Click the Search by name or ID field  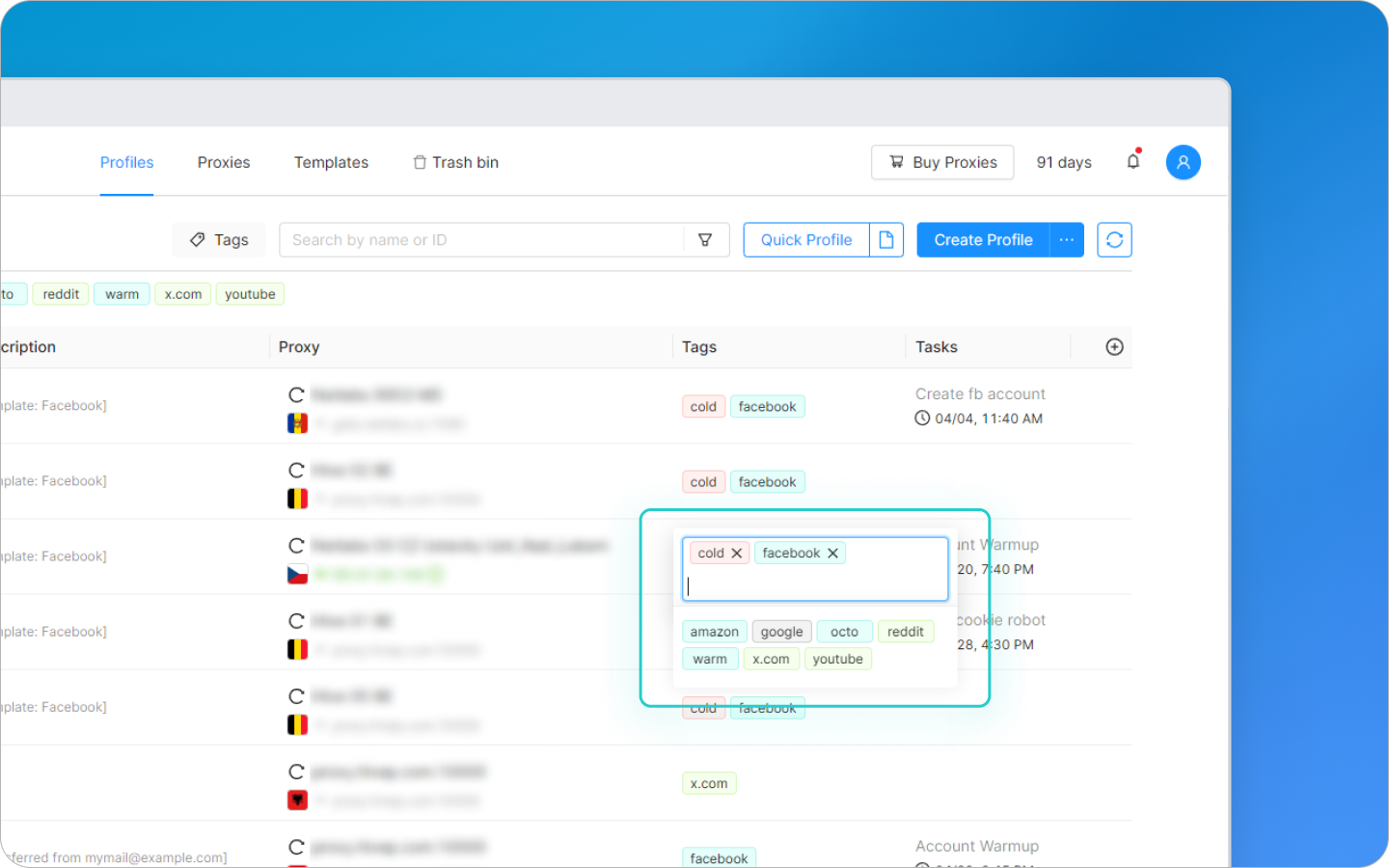pos(482,240)
